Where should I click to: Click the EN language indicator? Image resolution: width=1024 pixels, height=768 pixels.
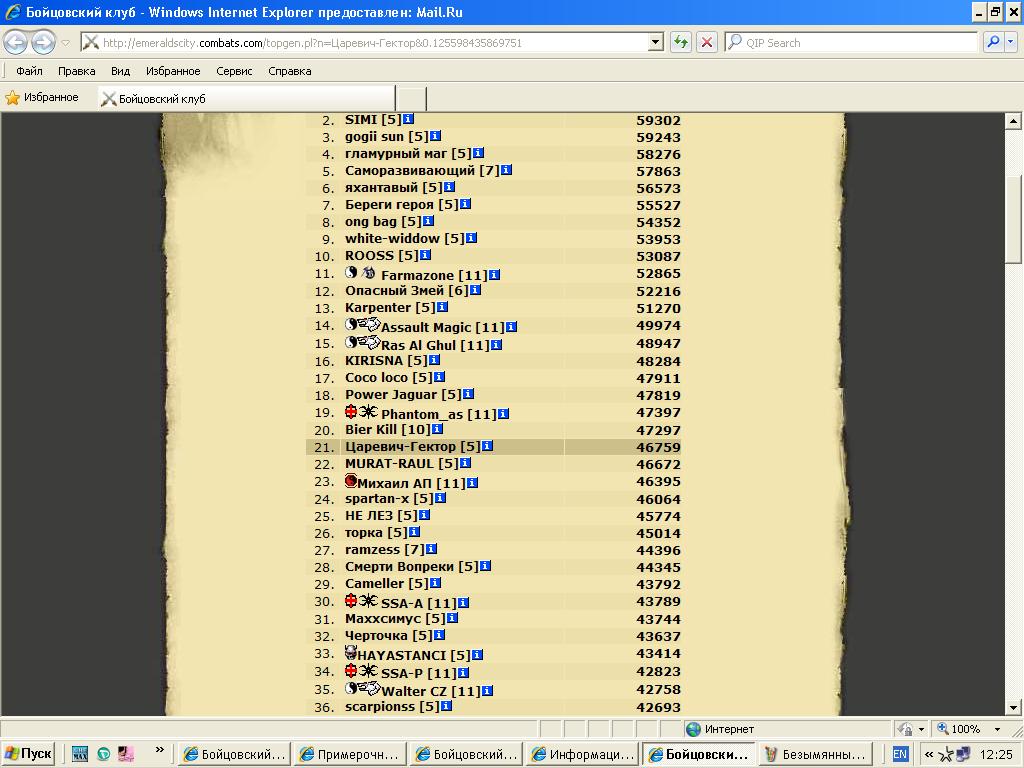900,754
